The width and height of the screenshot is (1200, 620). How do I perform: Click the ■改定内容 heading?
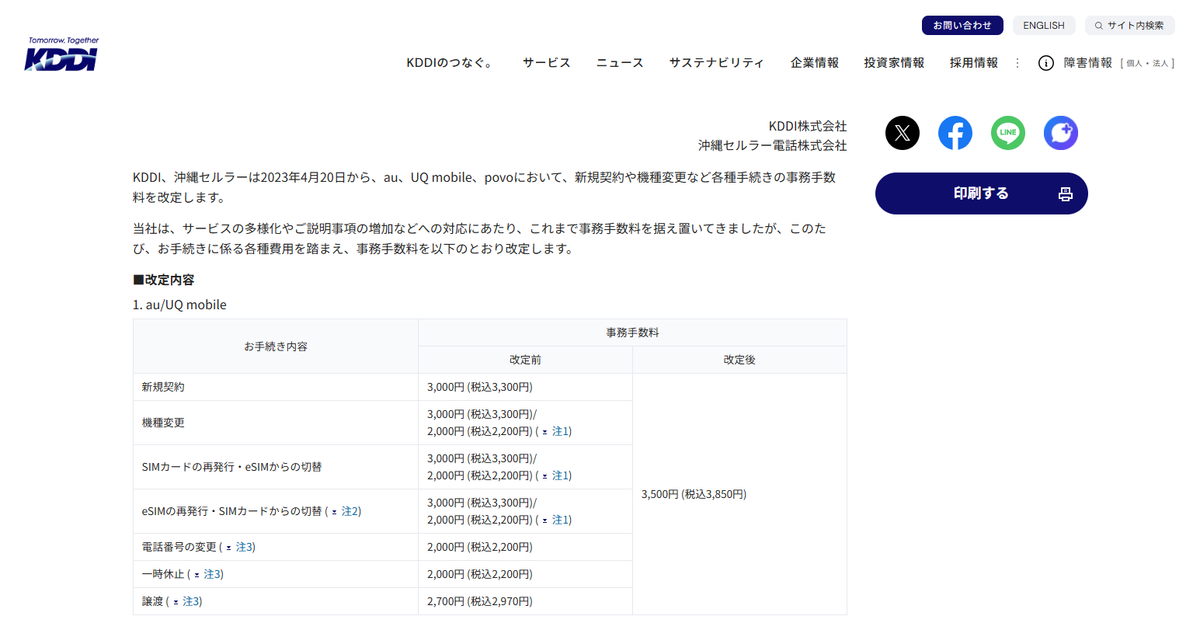tap(164, 280)
